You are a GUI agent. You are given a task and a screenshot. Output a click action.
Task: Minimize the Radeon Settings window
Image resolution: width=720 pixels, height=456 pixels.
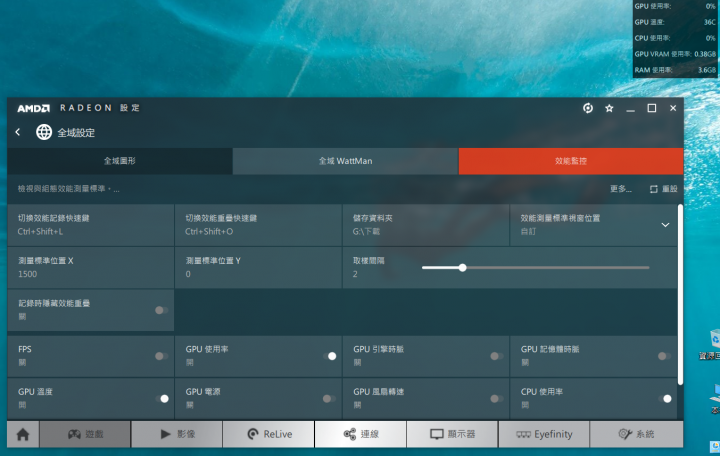point(630,108)
